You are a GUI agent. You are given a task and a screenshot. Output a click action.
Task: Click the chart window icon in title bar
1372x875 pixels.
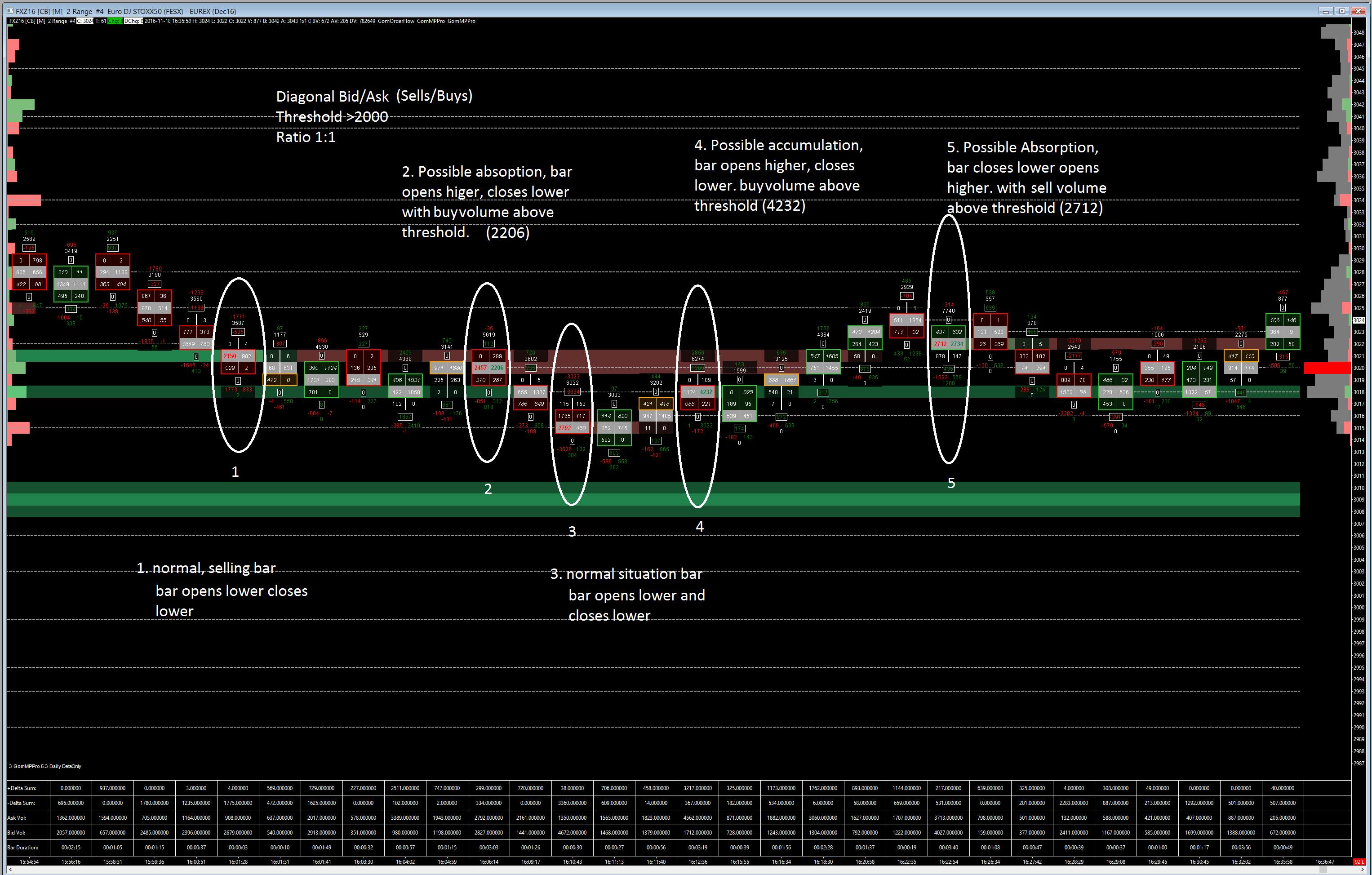pyautogui.click(x=10, y=11)
